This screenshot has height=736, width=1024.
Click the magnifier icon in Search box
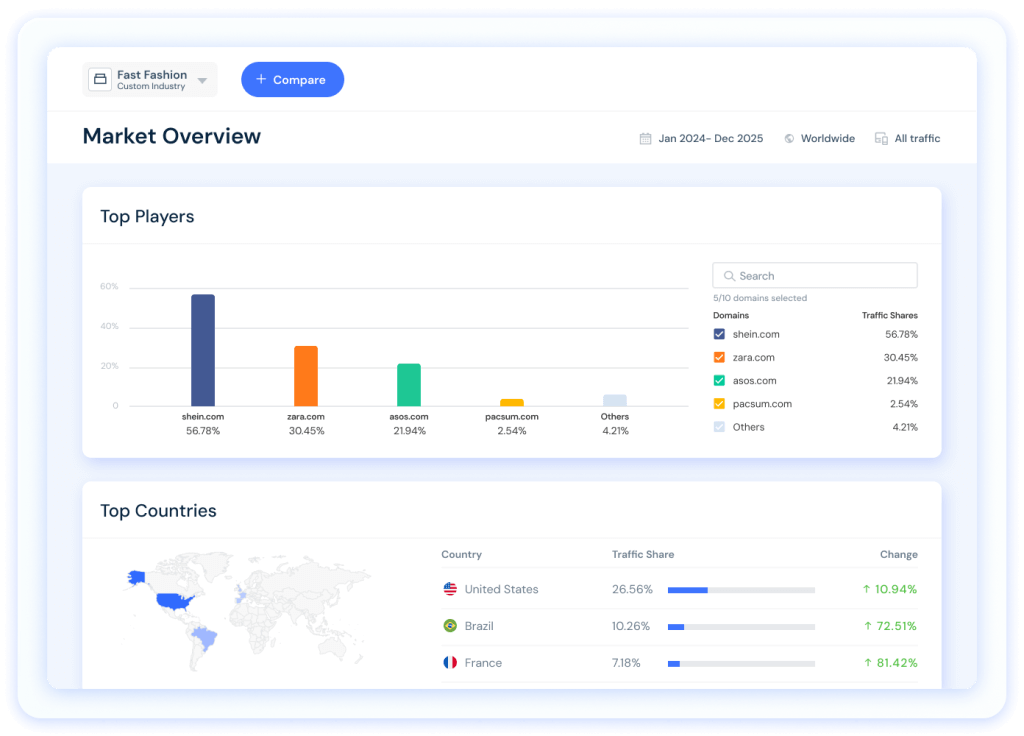point(729,276)
